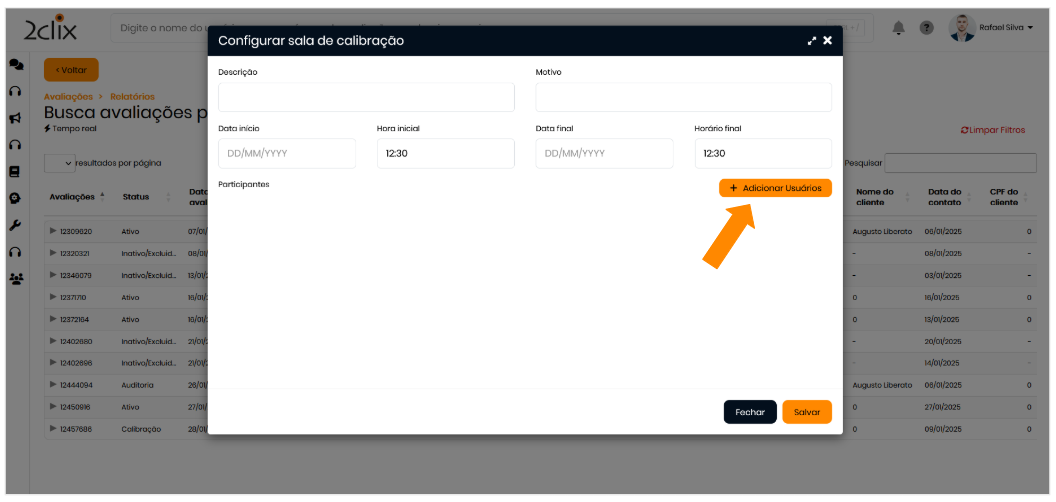Open the chat bubbles sidebar icon
The image size is (1056, 502).
coord(16,64)
